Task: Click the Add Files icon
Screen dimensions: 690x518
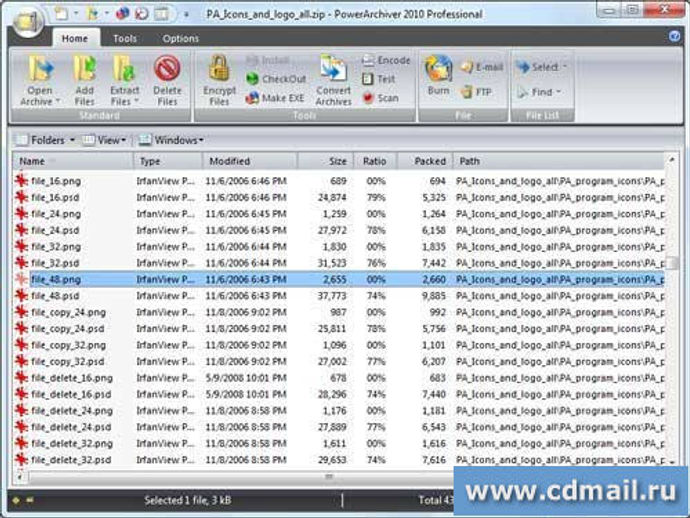Action: tap(84, 80)
